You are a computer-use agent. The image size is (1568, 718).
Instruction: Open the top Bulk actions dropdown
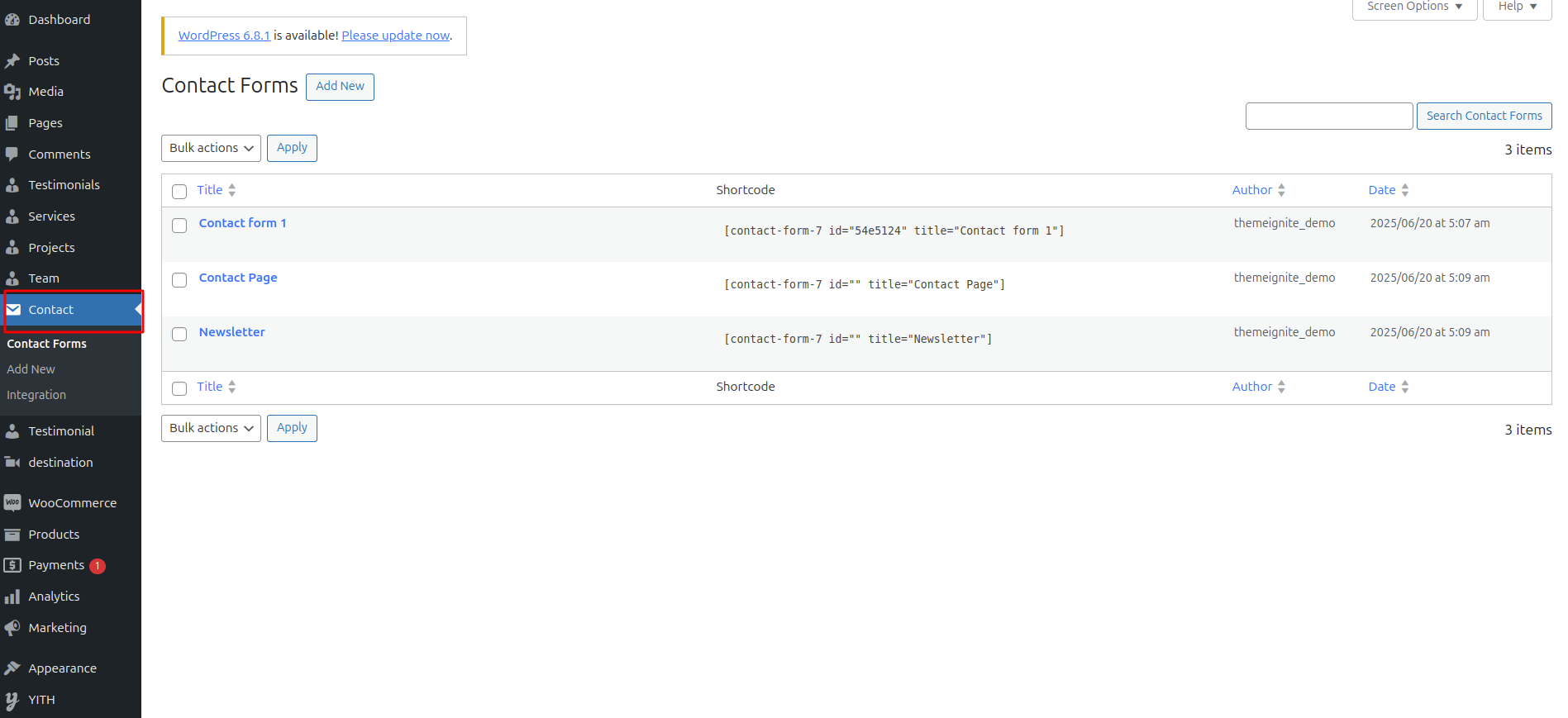click(211, 148)
